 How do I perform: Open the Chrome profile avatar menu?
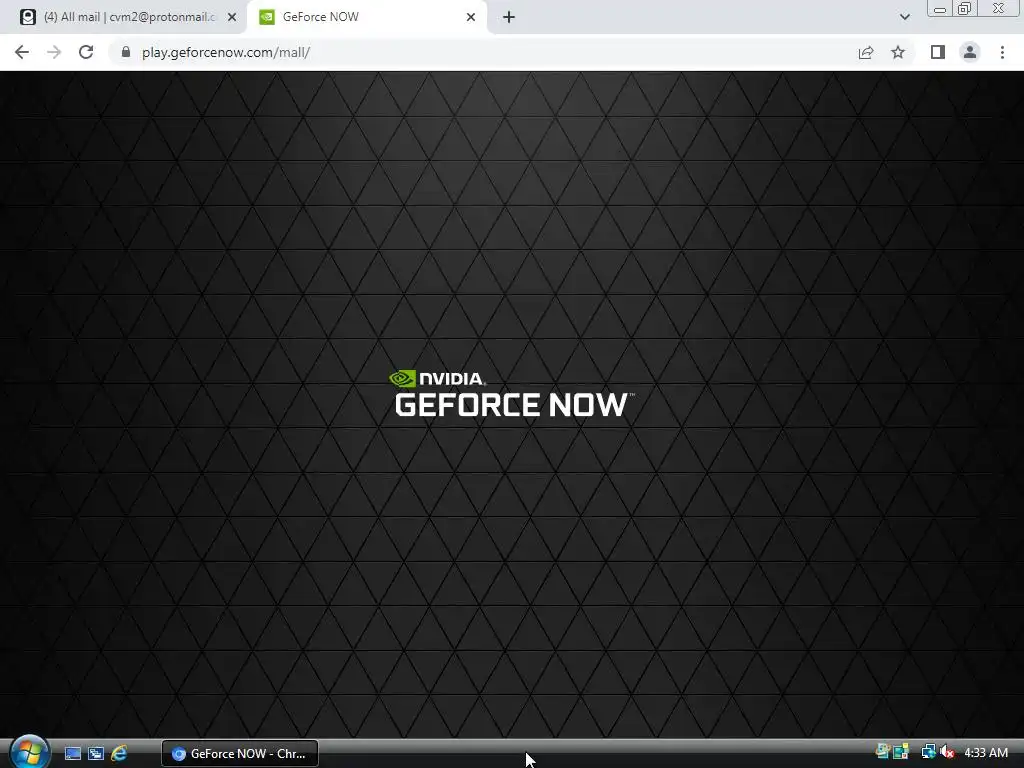pyautogui.click(x=970, y=52)
